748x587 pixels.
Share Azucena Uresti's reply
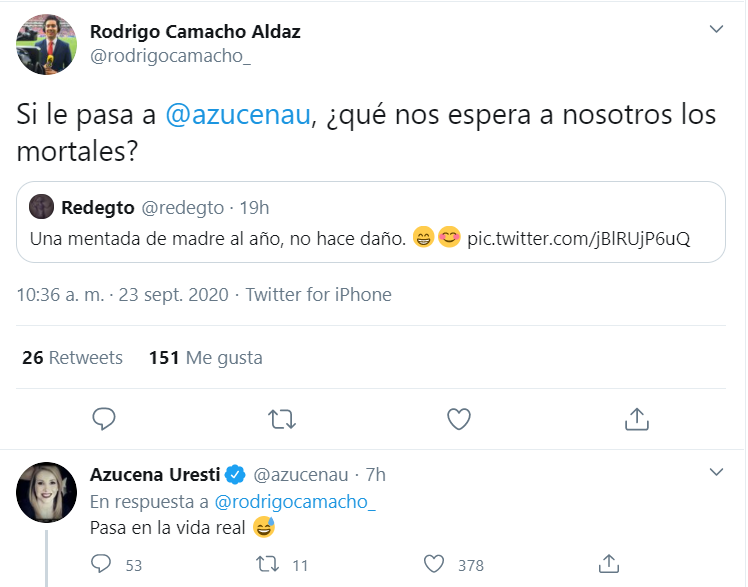[x=606, y=564]
